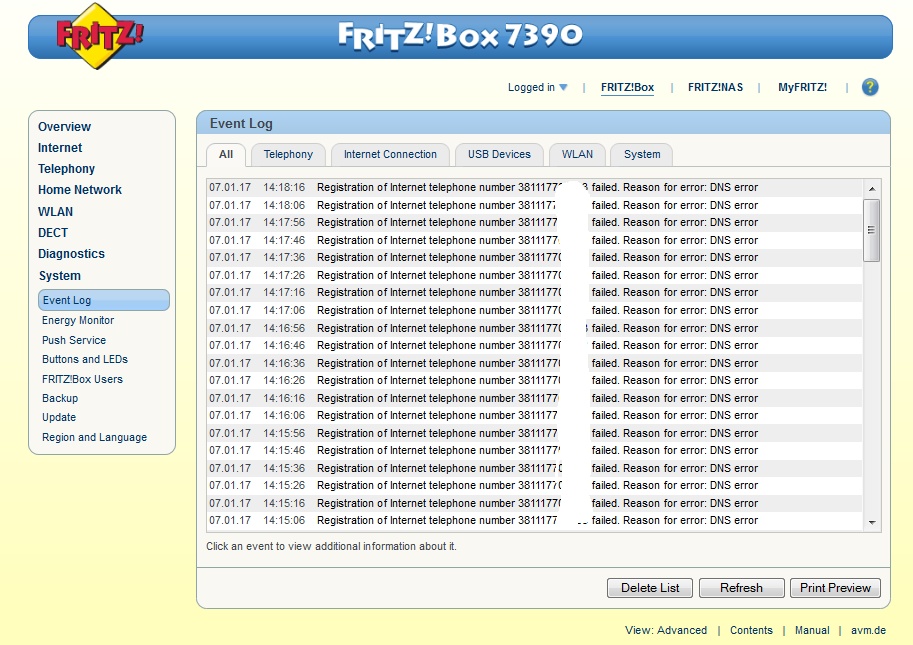Open Buttons and LEDs submenu item

pyautogui.click(x=85, y=359)
